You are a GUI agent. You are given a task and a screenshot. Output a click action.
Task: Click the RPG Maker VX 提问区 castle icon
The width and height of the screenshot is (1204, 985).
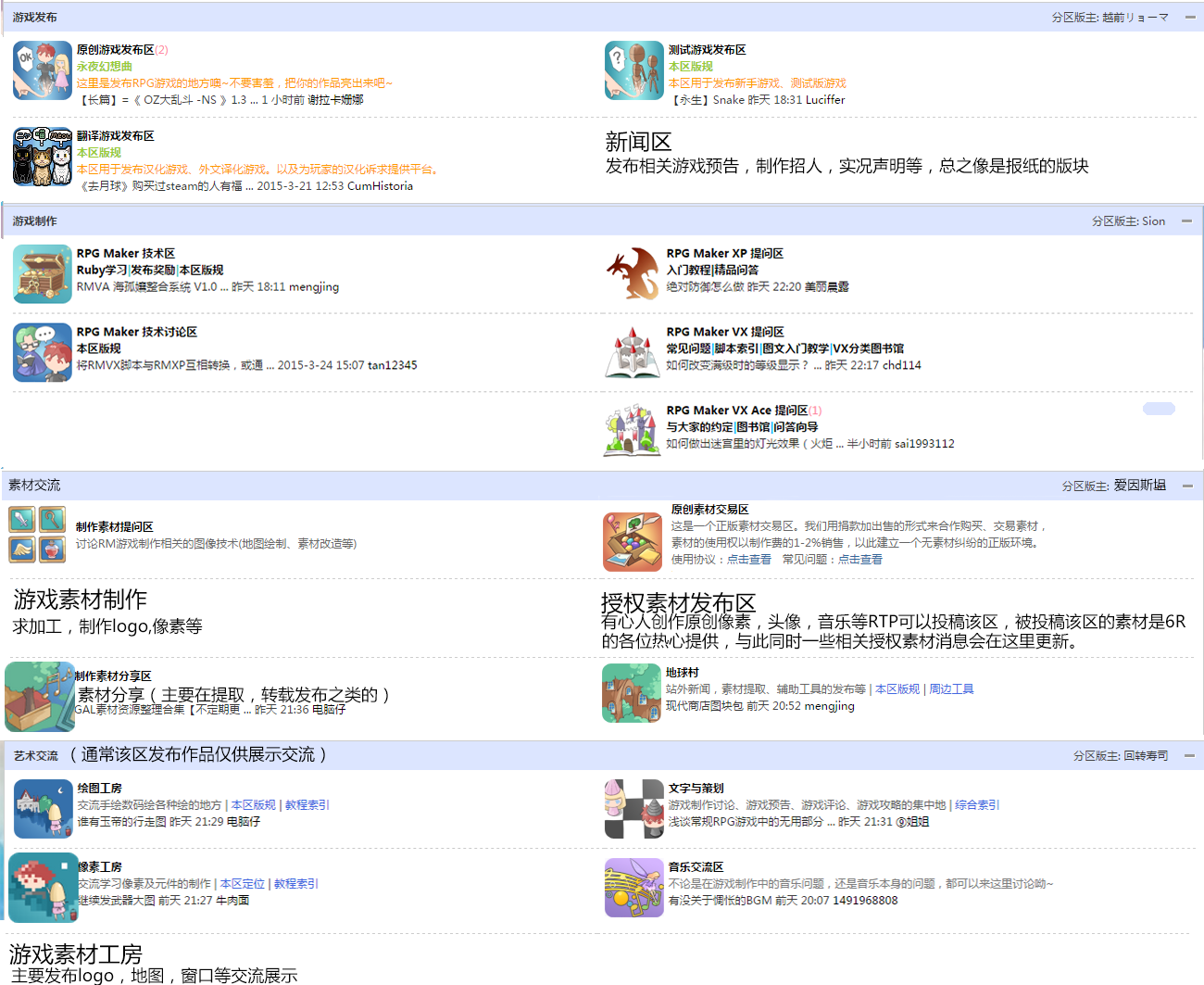coord(634,352)
